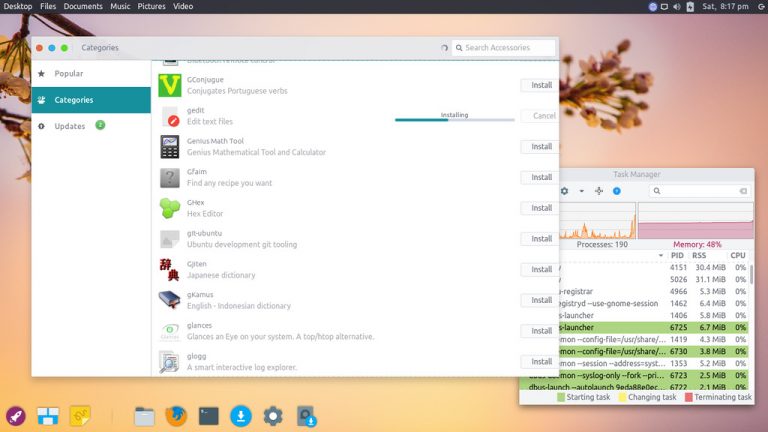Select Popular in the sidebar
This screenshot has height=432, width=768.
[91, 73]
